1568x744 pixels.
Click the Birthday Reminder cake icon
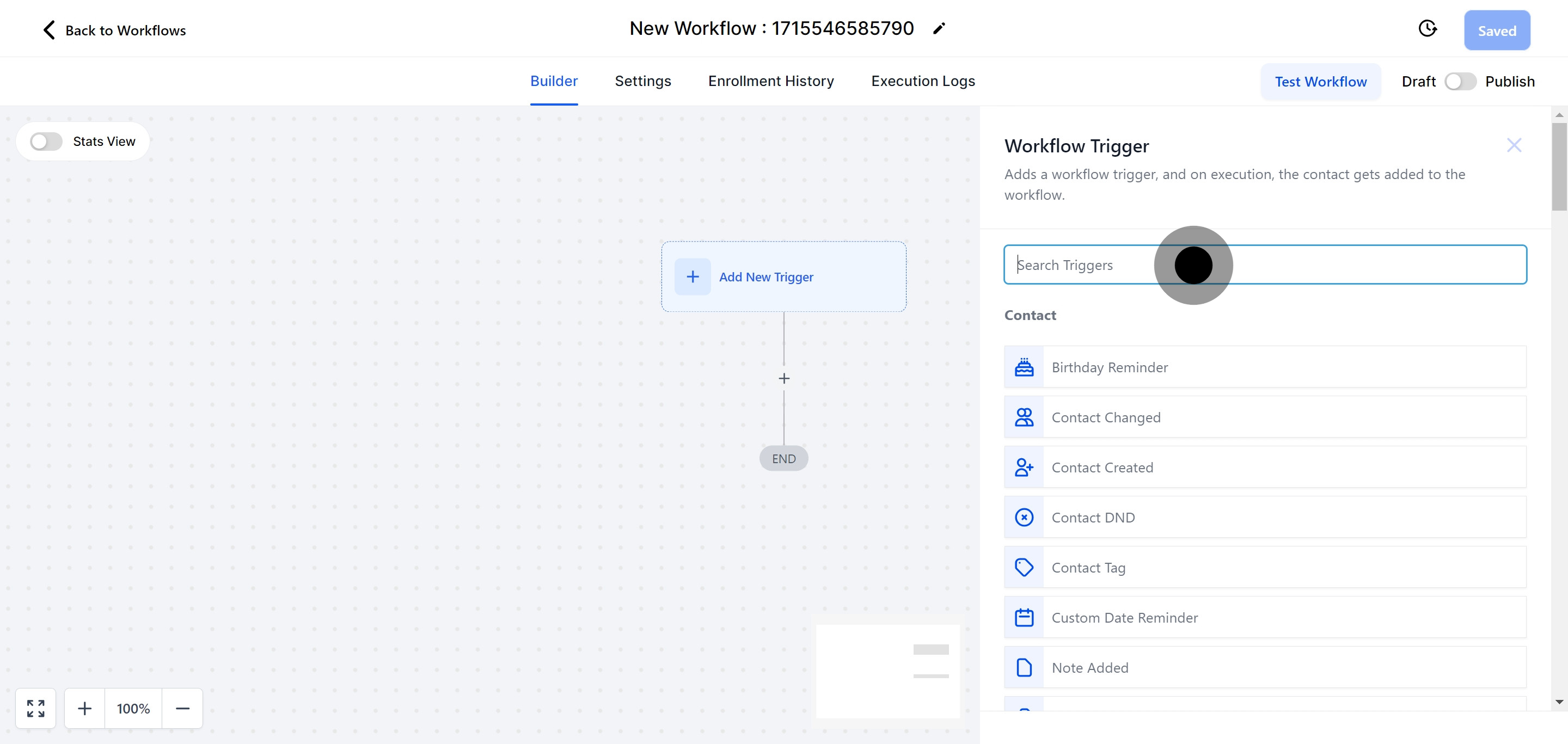[x=1025, y=367]
